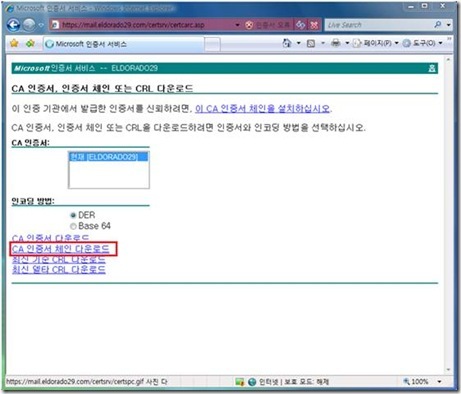
Task: Click the CA 인증서 체인 다운로드 link
Action: point(61,249)
